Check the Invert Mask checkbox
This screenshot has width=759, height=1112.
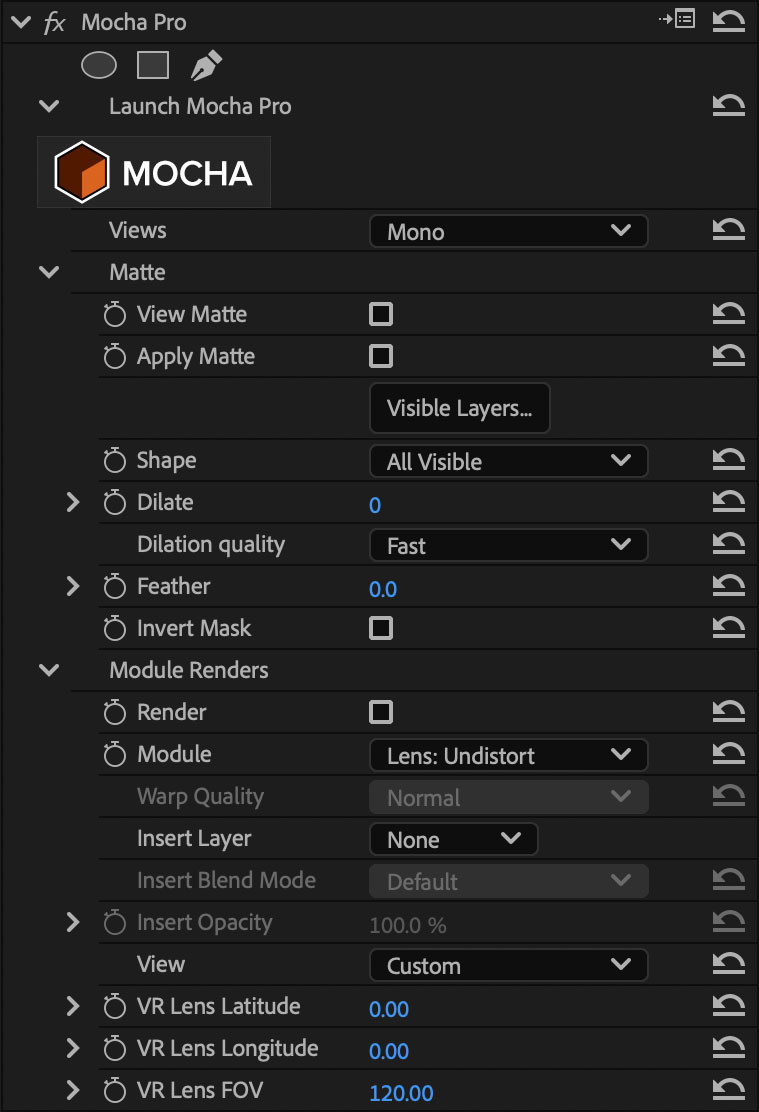point(381,629)
